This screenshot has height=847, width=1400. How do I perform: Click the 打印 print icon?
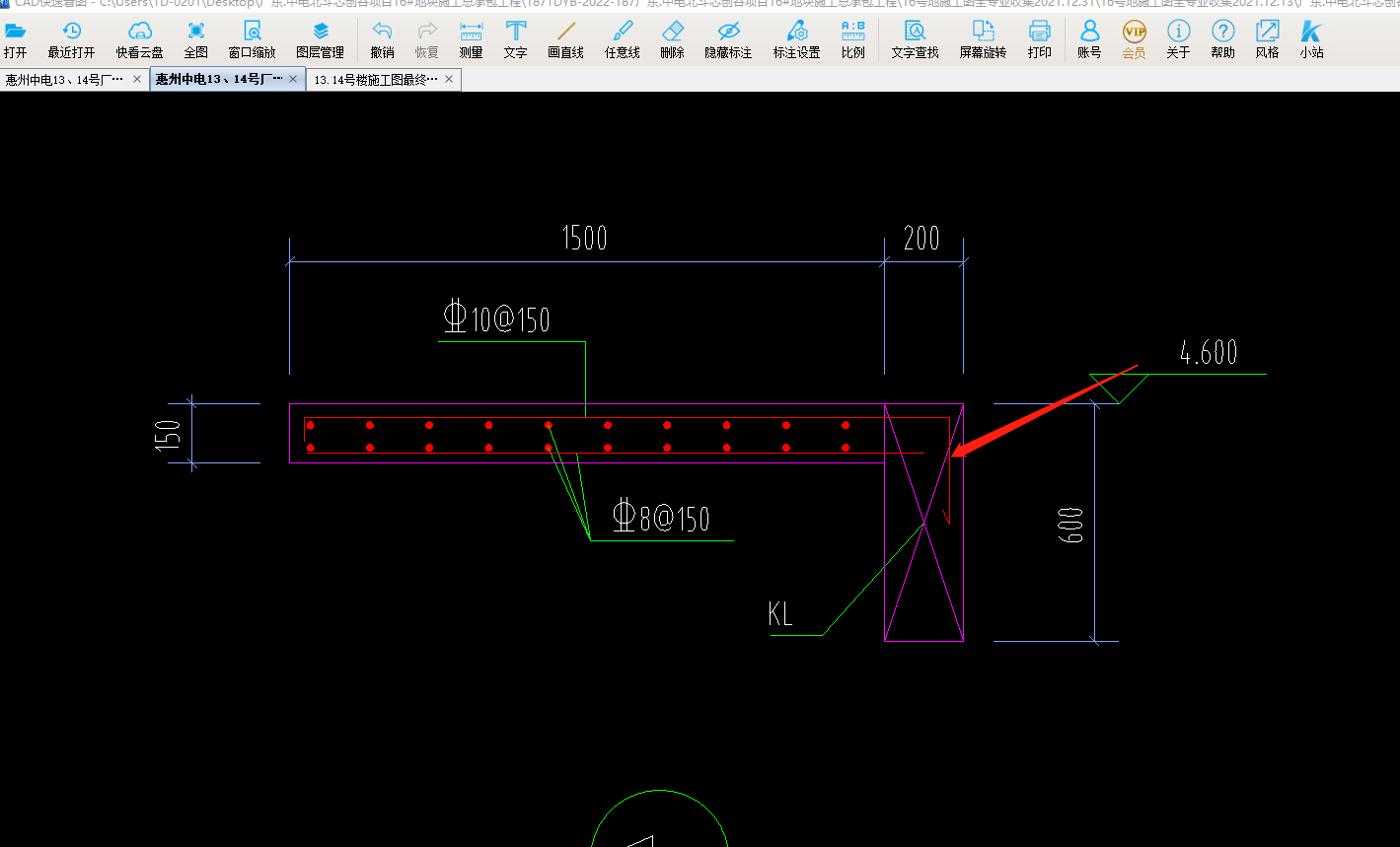tap(1040, 40)
